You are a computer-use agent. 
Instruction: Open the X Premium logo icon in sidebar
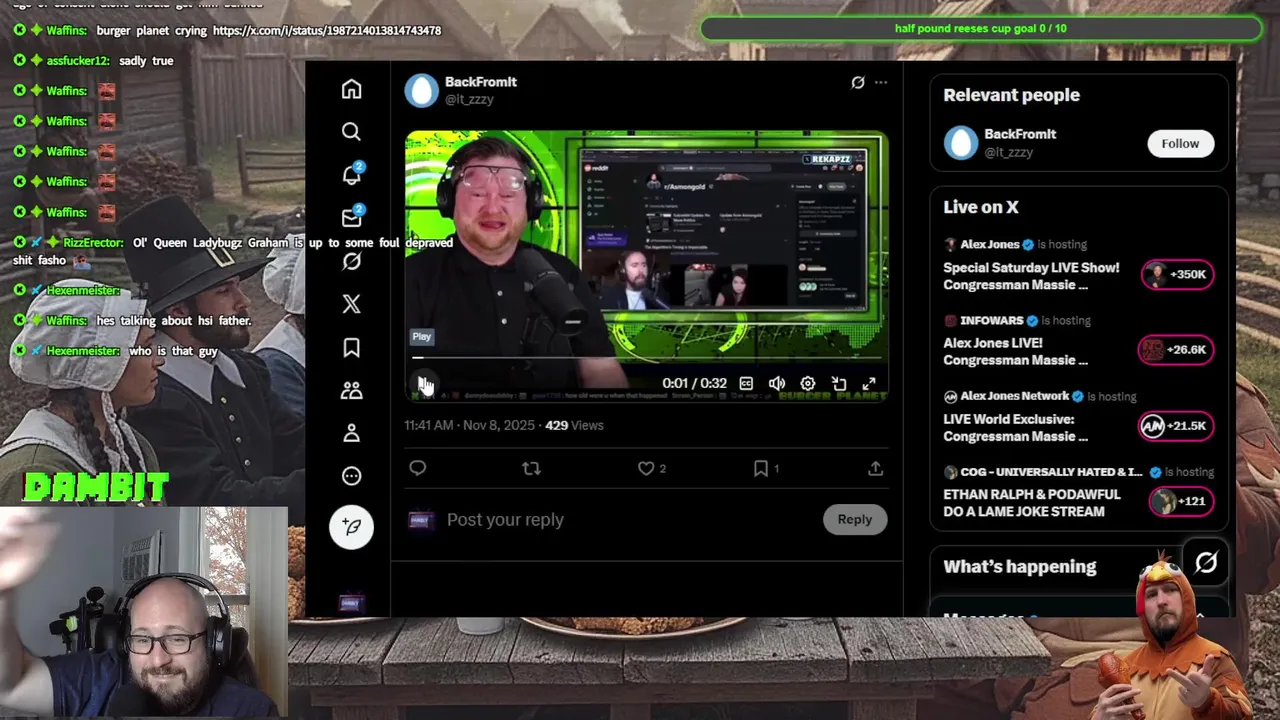pyautogui.click(x=351, y=304)
